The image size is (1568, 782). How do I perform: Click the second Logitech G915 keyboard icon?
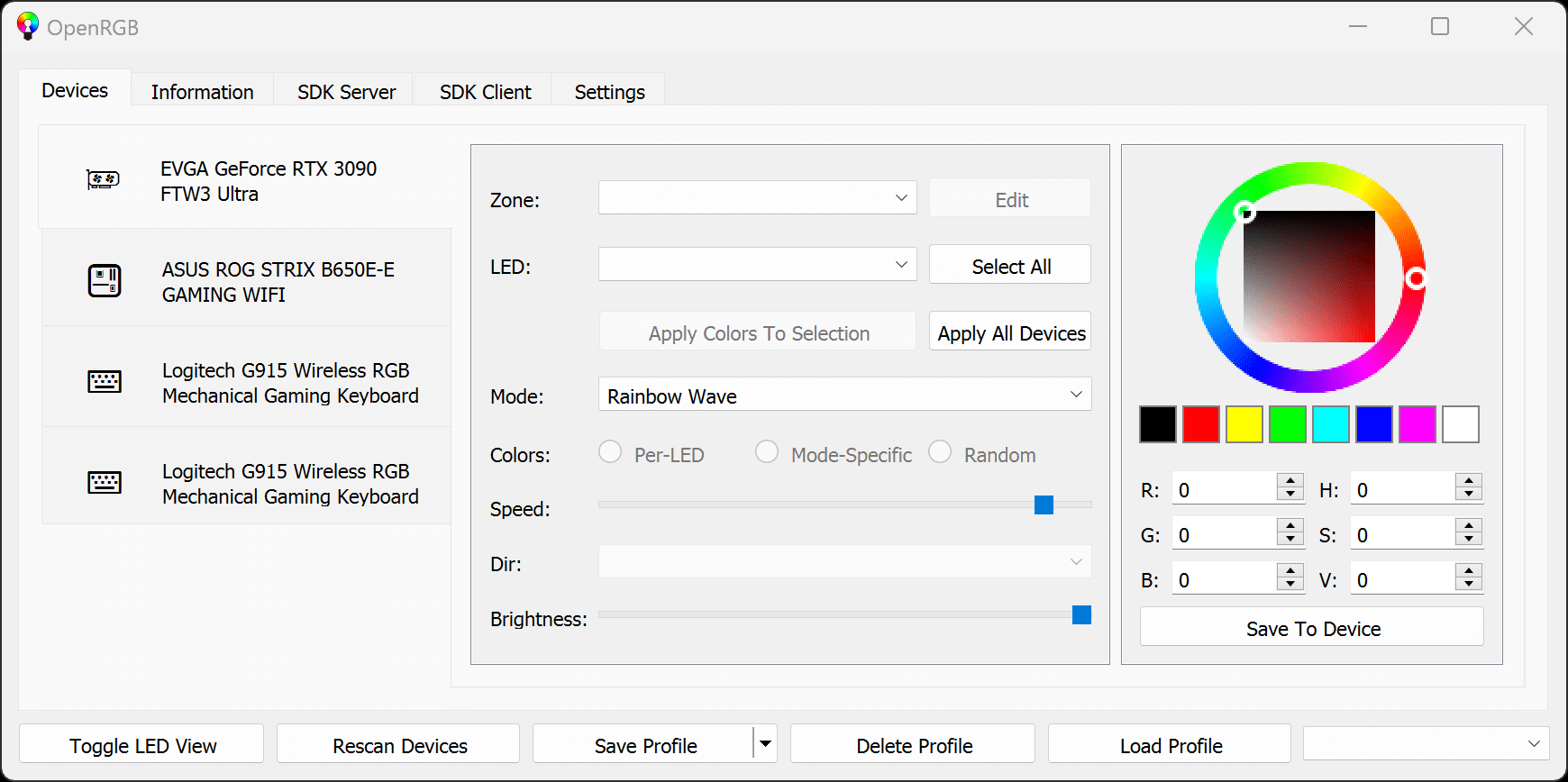click(x=105, y=483)
